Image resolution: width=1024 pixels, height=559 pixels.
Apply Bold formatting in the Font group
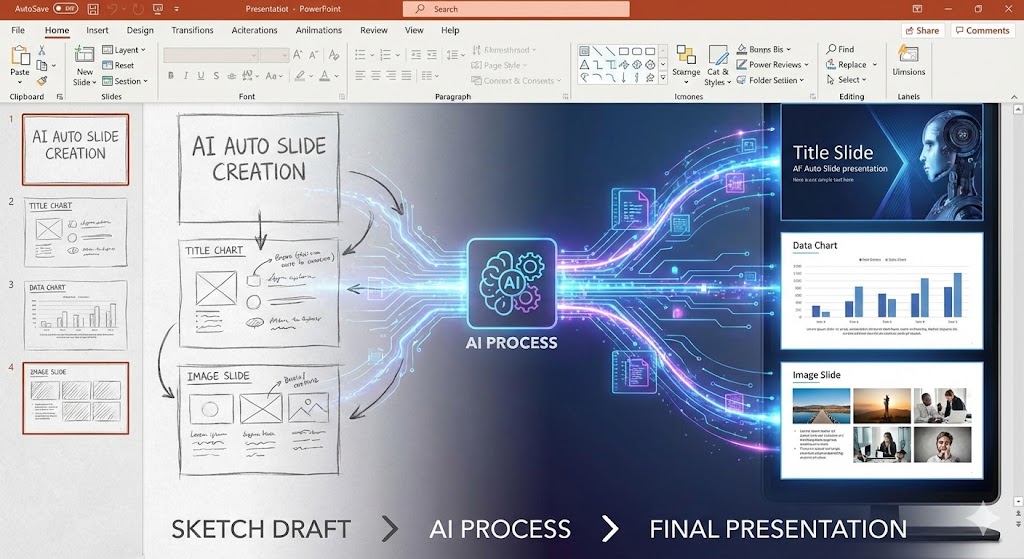(171, 75)
